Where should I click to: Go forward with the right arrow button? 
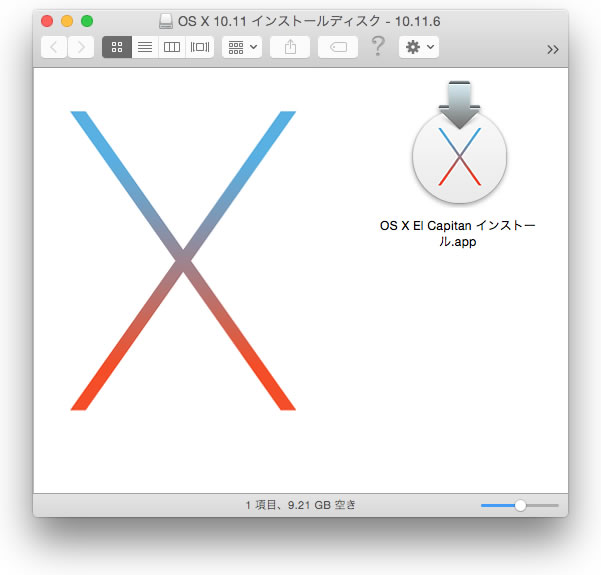coord(81,47)
